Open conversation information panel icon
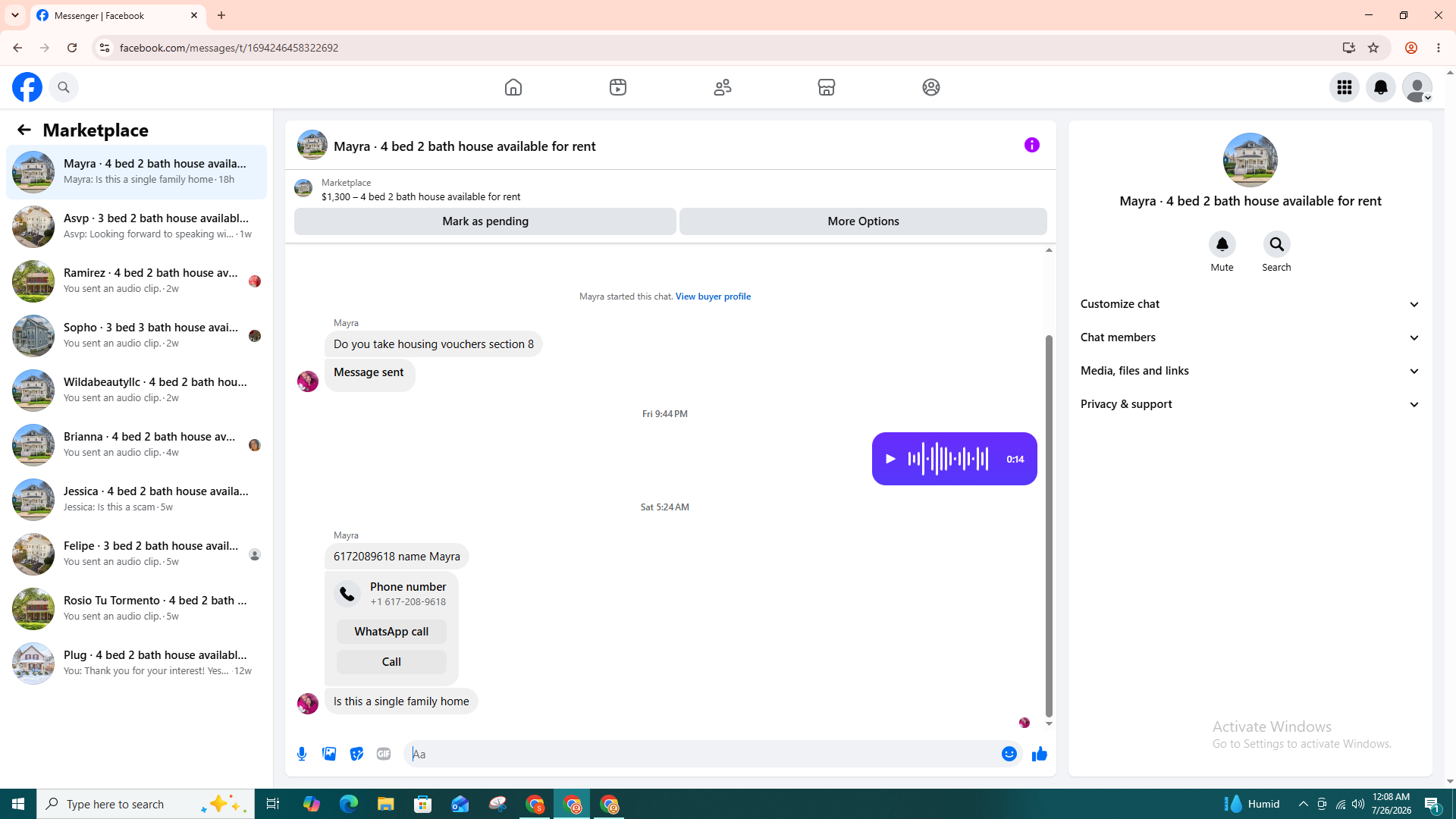The width and height of the screenshot is (1456, 819). pos(1032,145)
